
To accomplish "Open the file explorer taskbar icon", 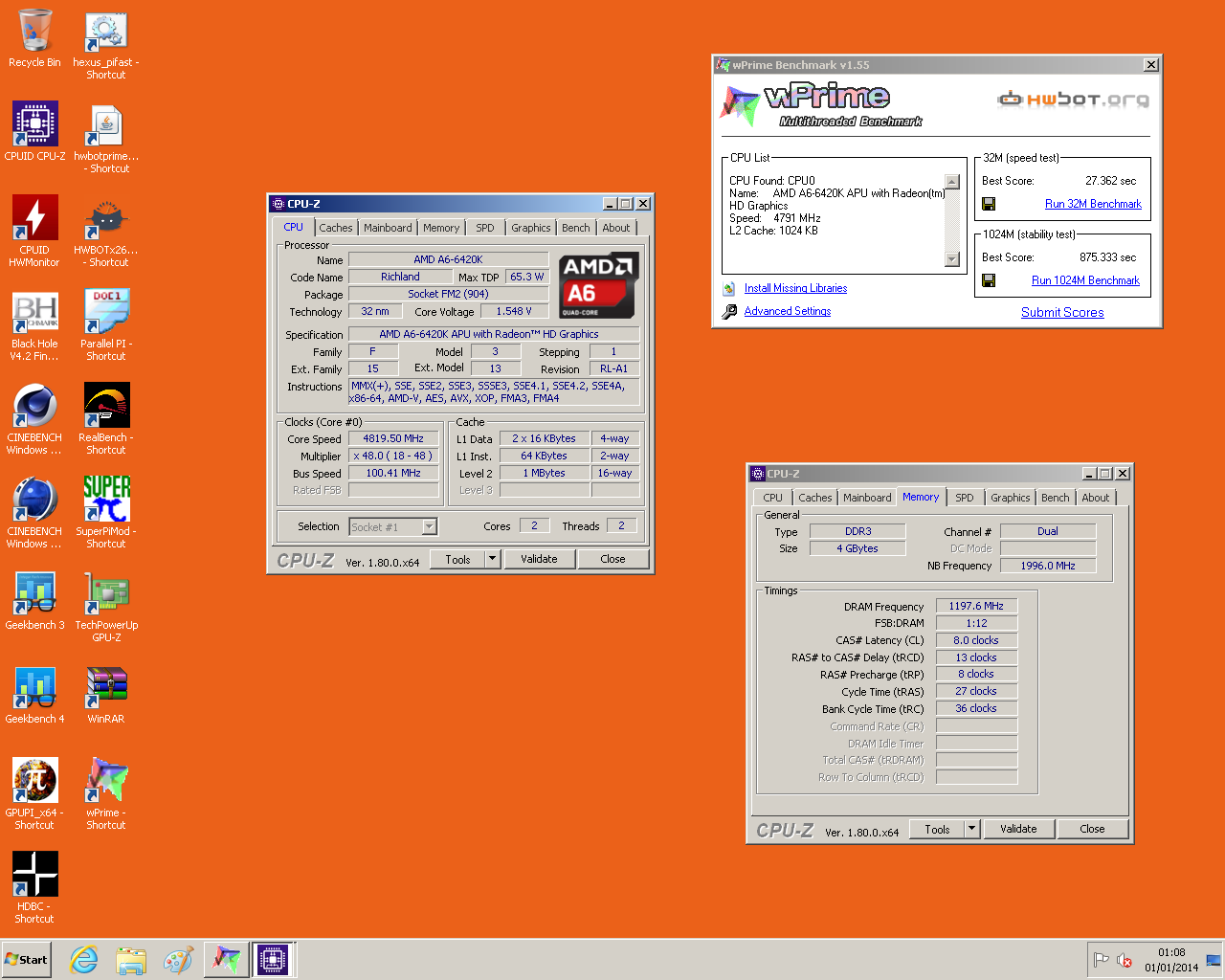I will (x=131, y=960).
